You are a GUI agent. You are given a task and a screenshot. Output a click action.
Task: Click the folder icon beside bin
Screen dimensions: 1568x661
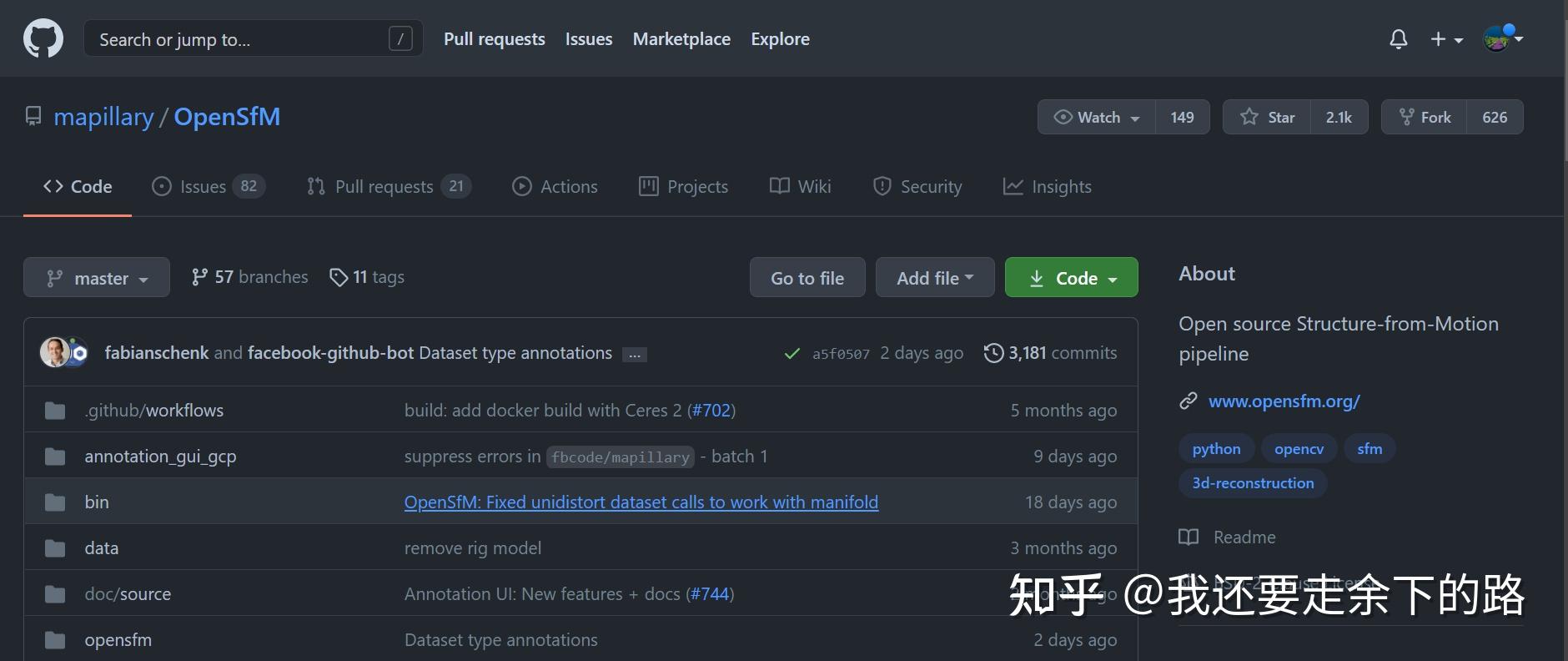(55, 502)
